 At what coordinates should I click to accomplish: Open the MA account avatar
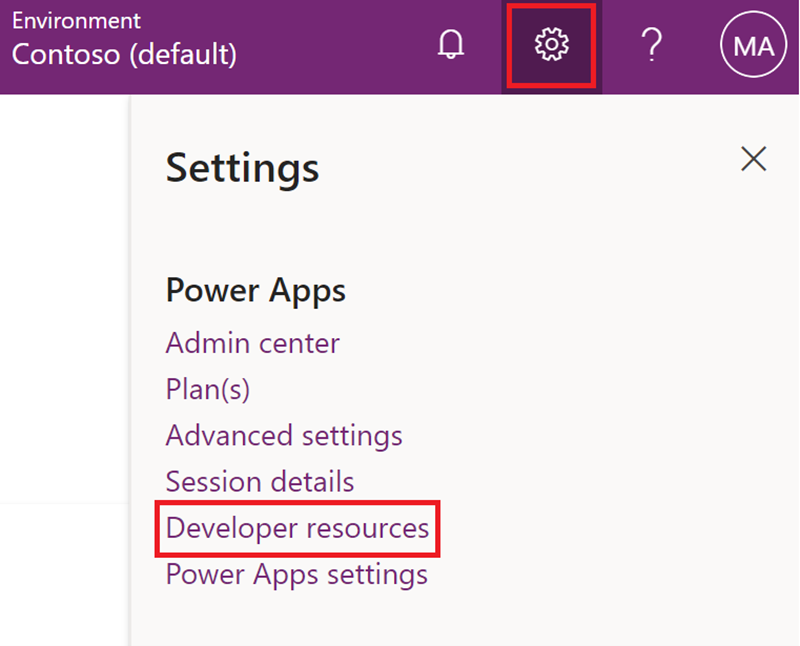tap(753, 45)
